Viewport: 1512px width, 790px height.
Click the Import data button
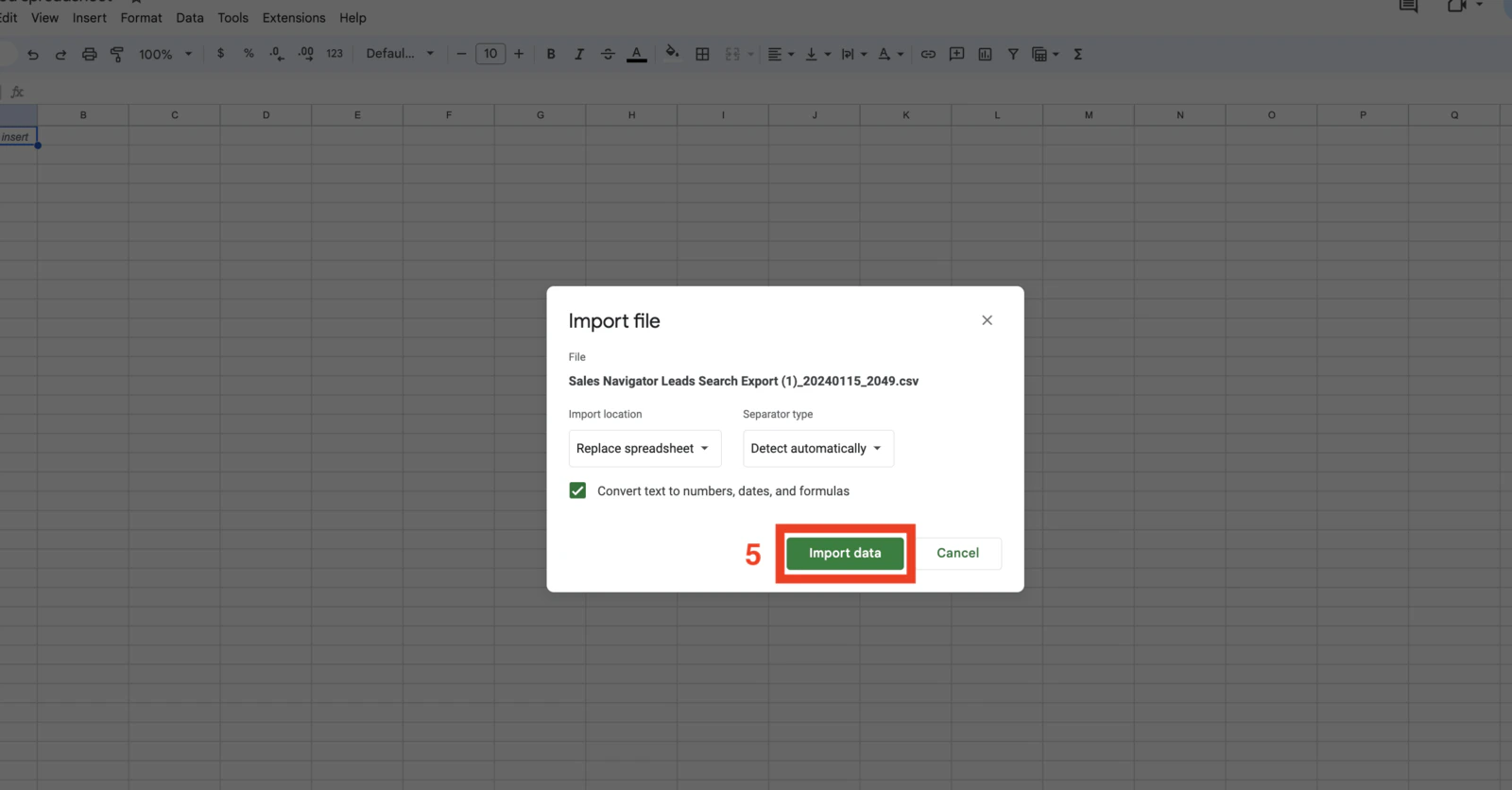click(x=845, y=553)
